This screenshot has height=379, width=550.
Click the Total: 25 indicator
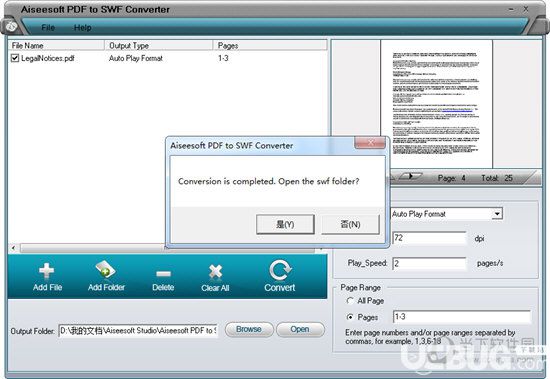(x=497, y=178)
